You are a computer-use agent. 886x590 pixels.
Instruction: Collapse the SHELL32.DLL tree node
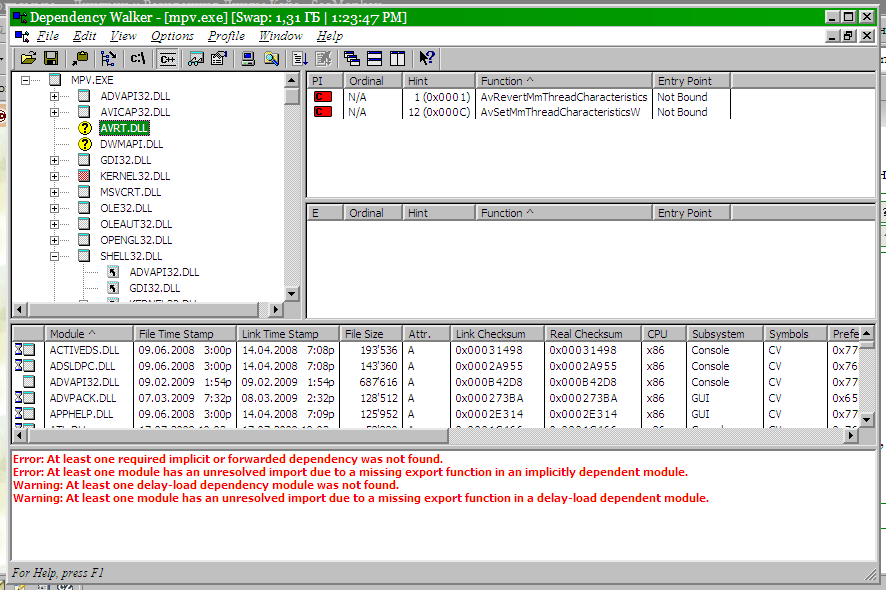[x=55, y=256]
